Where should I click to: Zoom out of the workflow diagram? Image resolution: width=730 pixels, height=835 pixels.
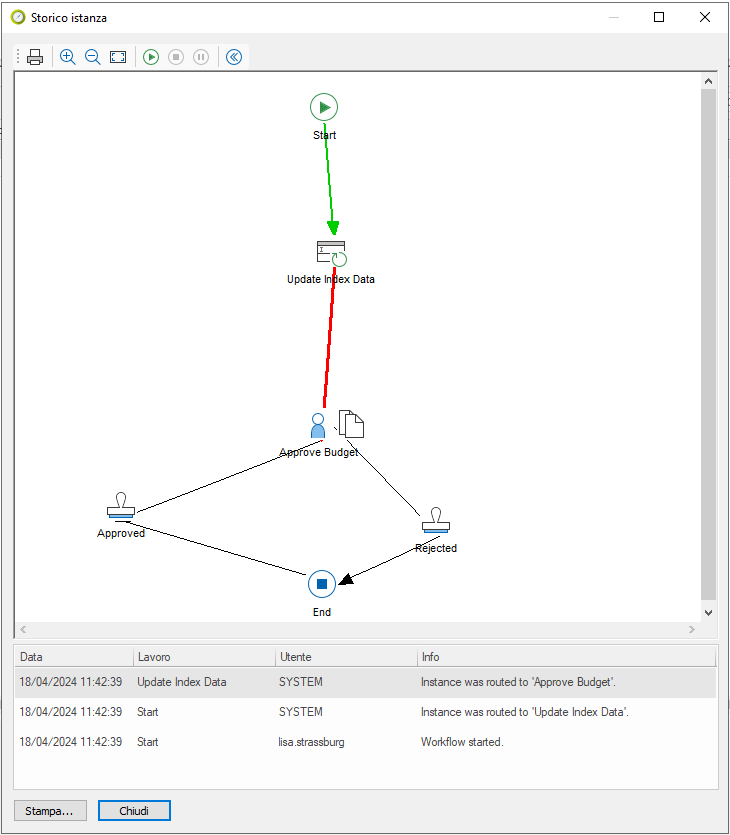(x=93, y=57)
